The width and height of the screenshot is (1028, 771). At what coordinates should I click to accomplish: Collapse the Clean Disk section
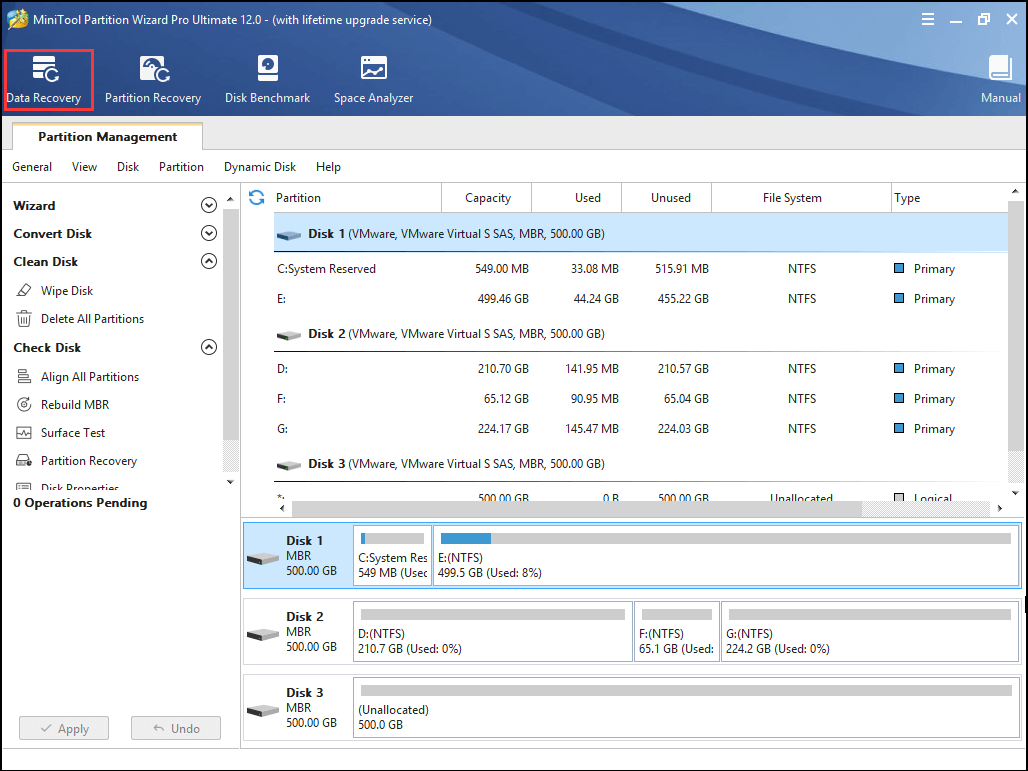[209, 262]
